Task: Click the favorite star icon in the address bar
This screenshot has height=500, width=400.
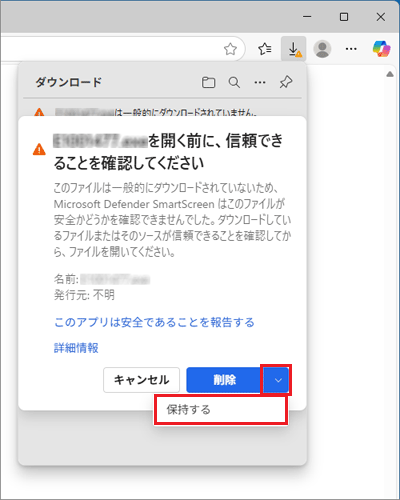Action: (230, 49)
